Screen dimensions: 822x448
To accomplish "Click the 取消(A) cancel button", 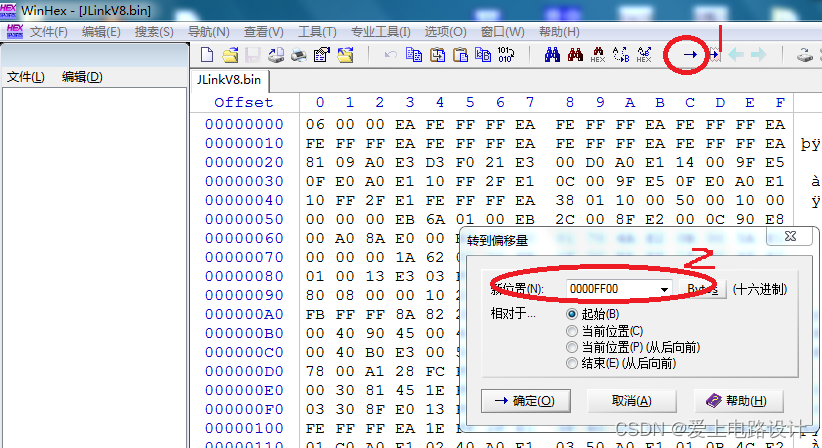I will point(632,401).
